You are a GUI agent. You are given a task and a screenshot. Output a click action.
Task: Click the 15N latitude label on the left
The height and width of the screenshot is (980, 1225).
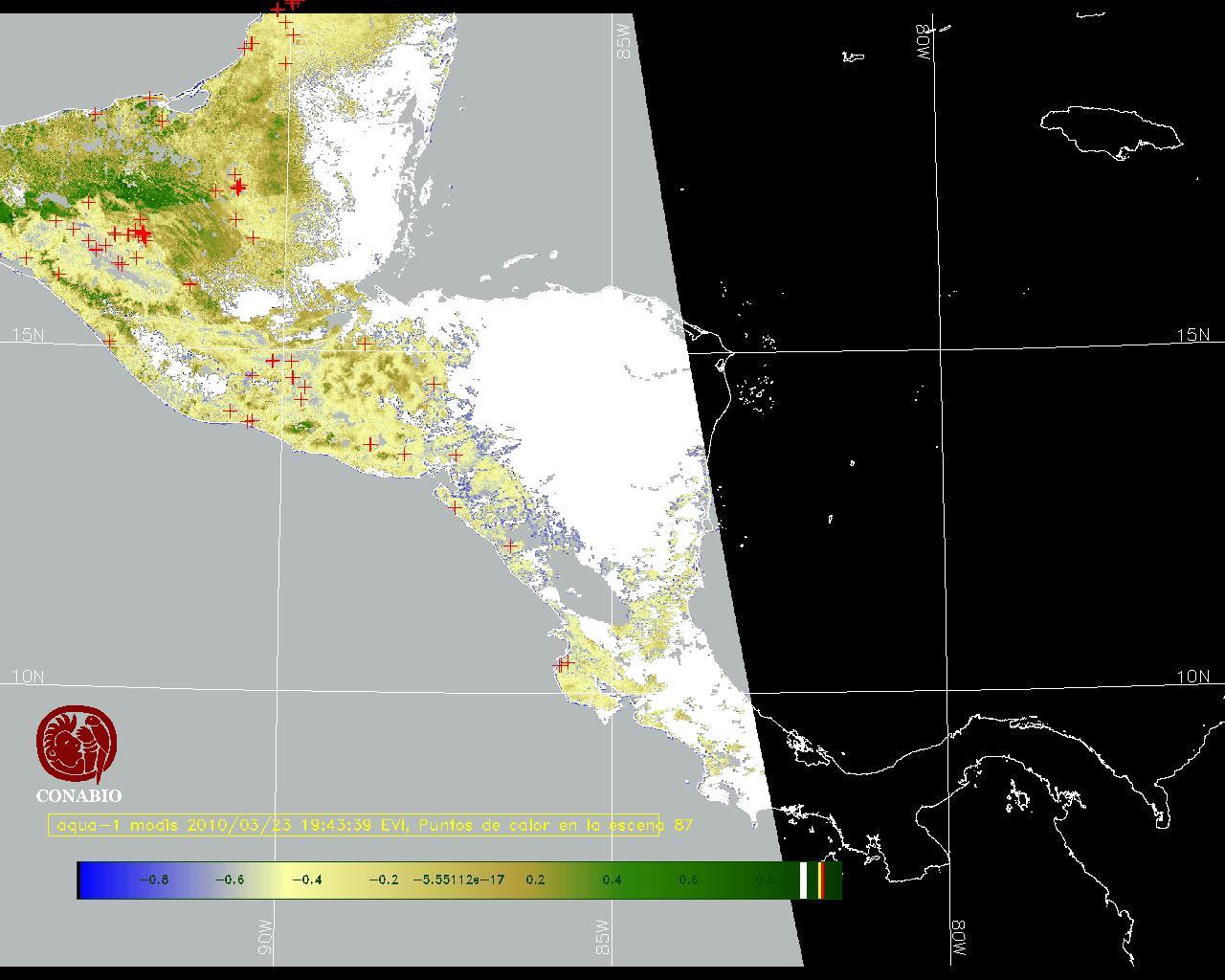pos(28,335)
